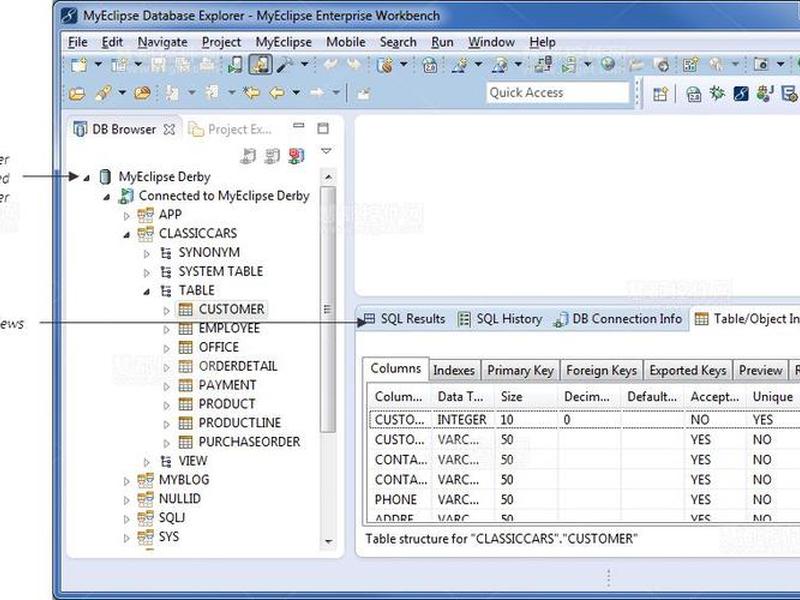Select the PAYMENT table icon

tap(186, 385)
